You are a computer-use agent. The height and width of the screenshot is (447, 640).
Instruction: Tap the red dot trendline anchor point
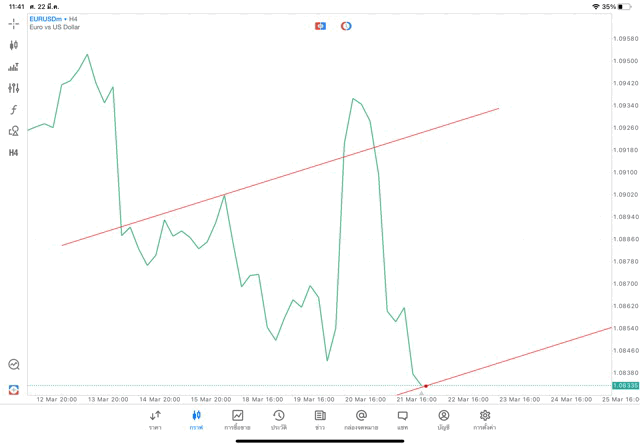(x=426, y=386)
